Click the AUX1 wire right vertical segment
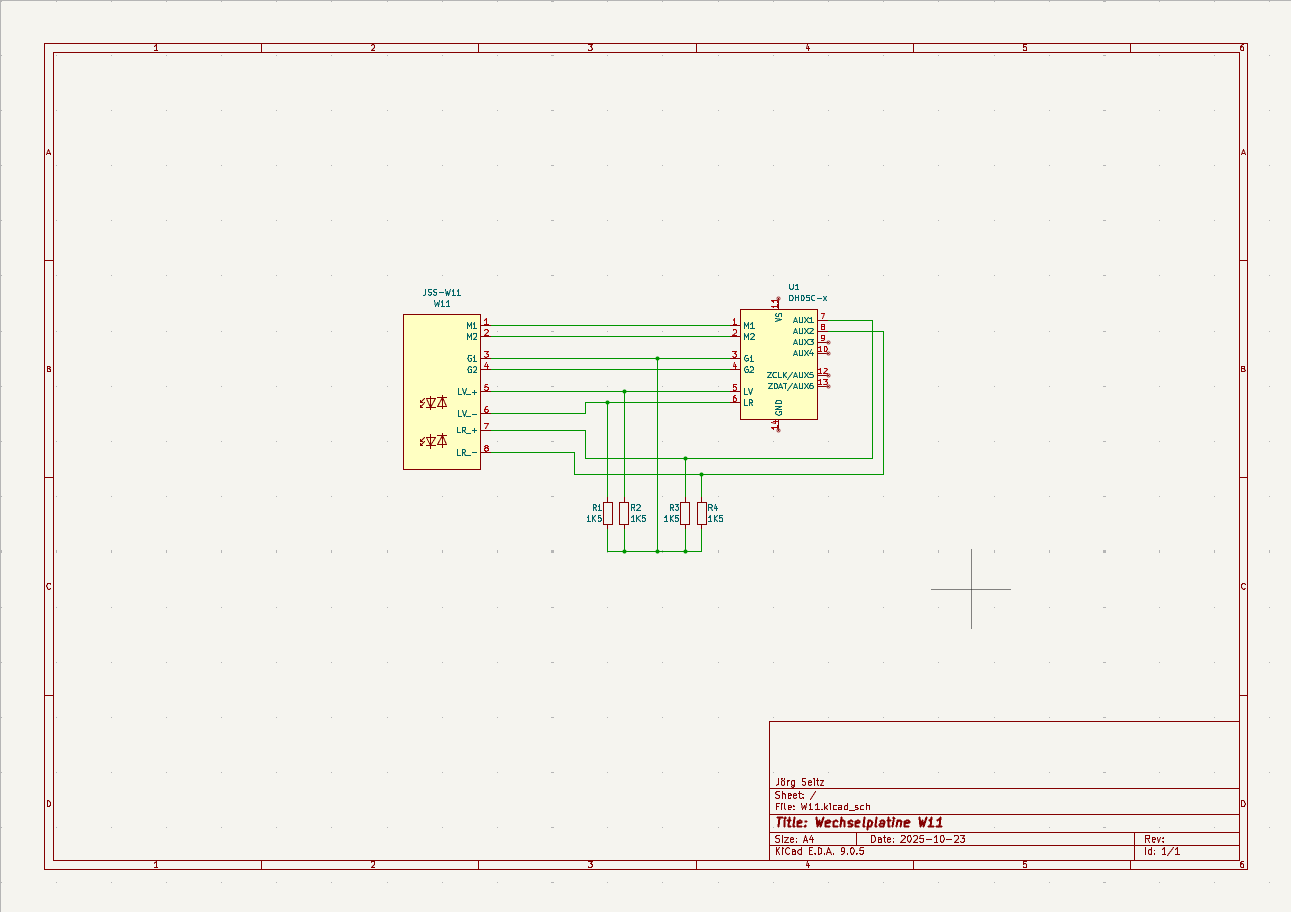Viewport: 1291px width, 912px height. tap(872, 390)
